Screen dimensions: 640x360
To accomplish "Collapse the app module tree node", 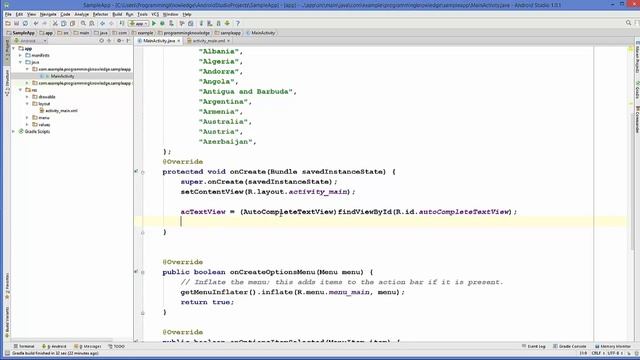I will tap(14, 49).
